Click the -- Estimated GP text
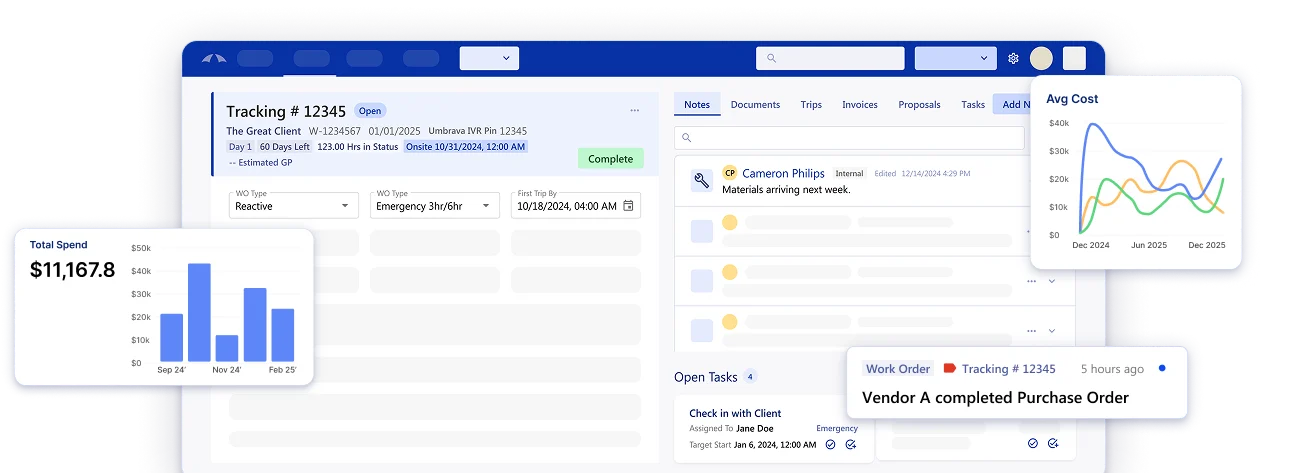 click(x=260, y=162)
